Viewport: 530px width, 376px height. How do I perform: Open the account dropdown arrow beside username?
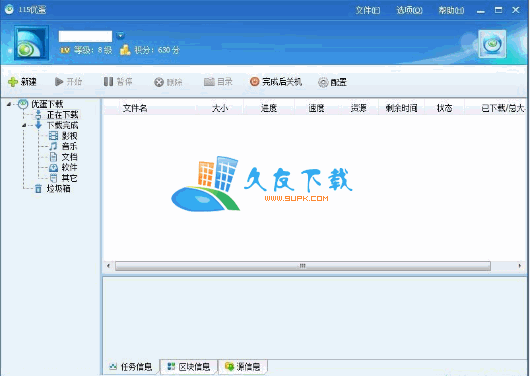(120, 36)
